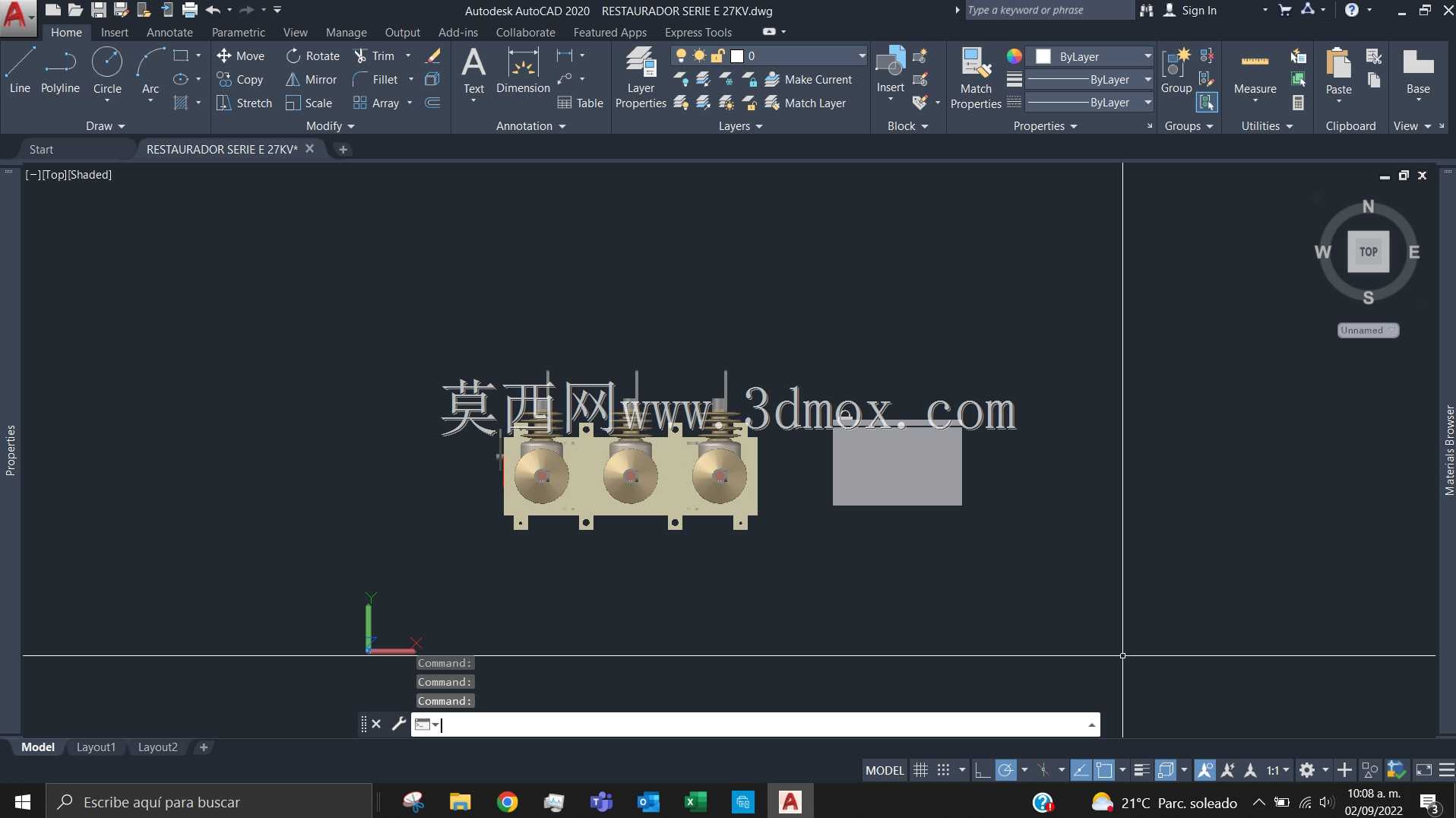Open the Insert ribbon tab
The height and width of the screenshot is (818, 1456).
click(x=115, y=32)
